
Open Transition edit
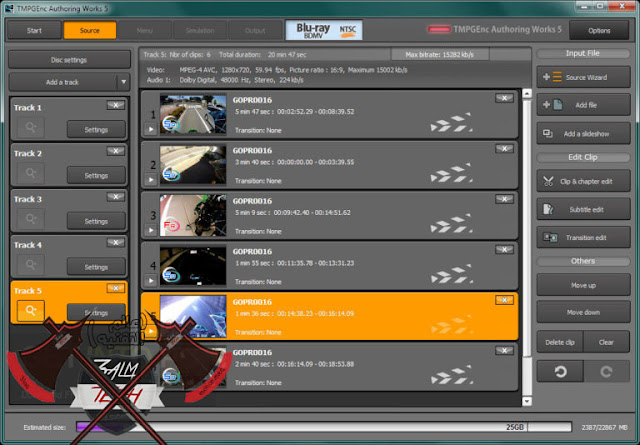coord(583,237)
